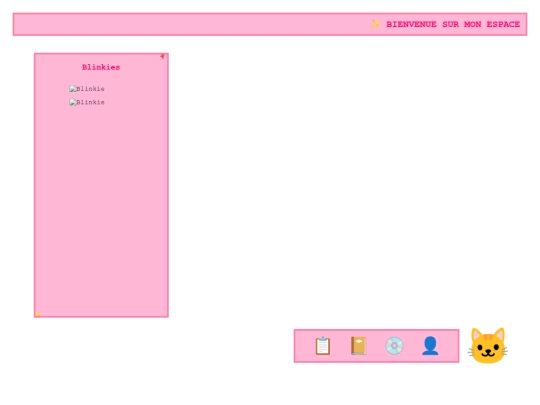Viewport: 540px width, 405px height.
Task: Click the second broken Blinkie image
Action: tap(87, 102)
